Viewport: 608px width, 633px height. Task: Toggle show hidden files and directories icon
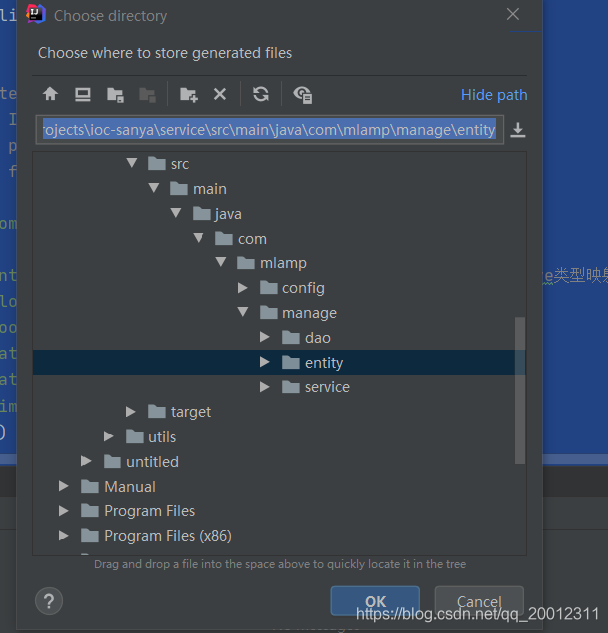pyautogui.click(x=303, y=95)
